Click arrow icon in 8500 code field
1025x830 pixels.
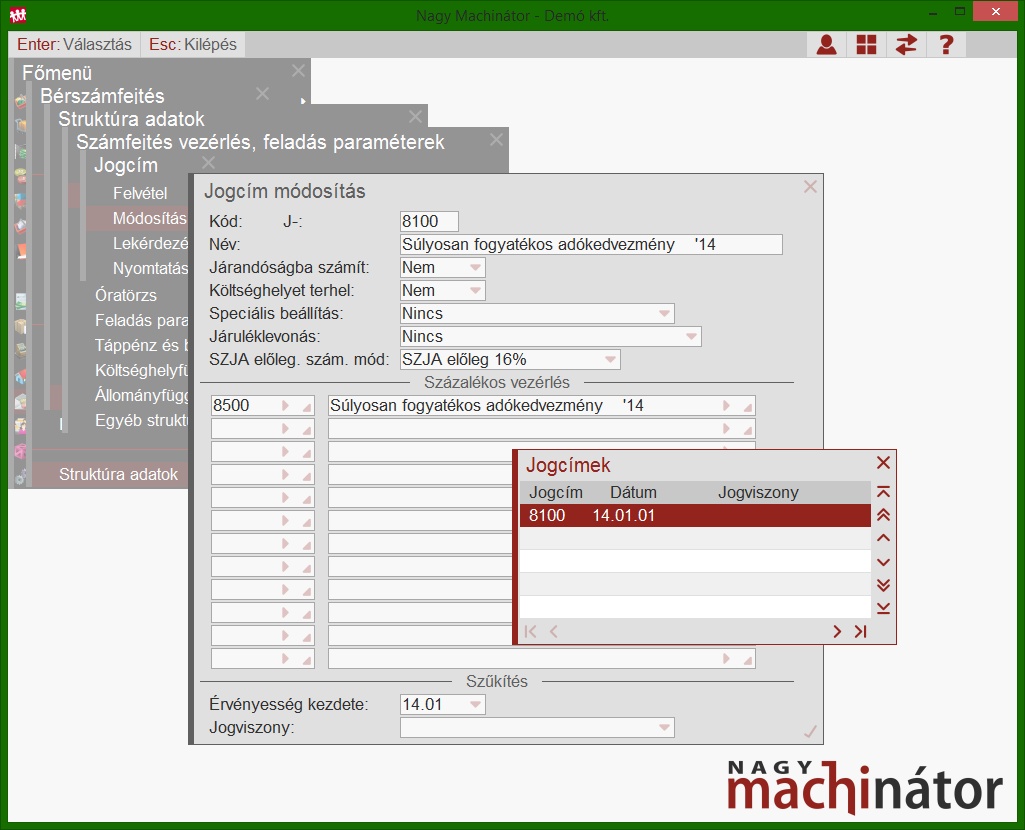(285, 405)
